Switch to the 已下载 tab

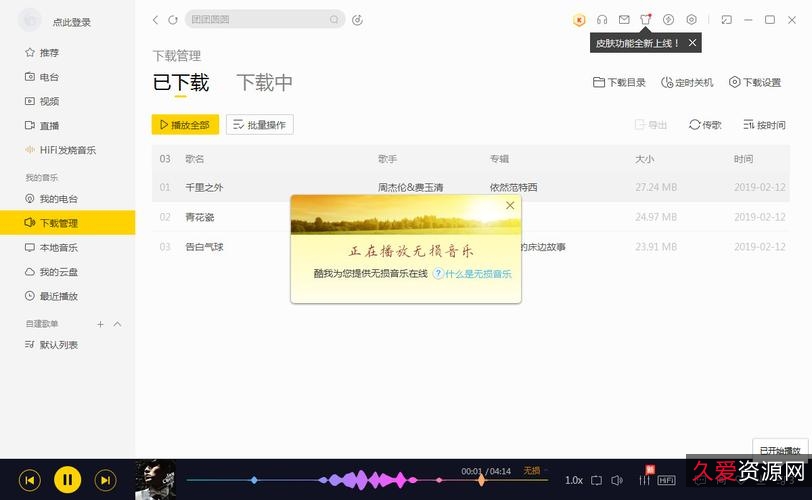pyautogui.click(x=181, y=83)
